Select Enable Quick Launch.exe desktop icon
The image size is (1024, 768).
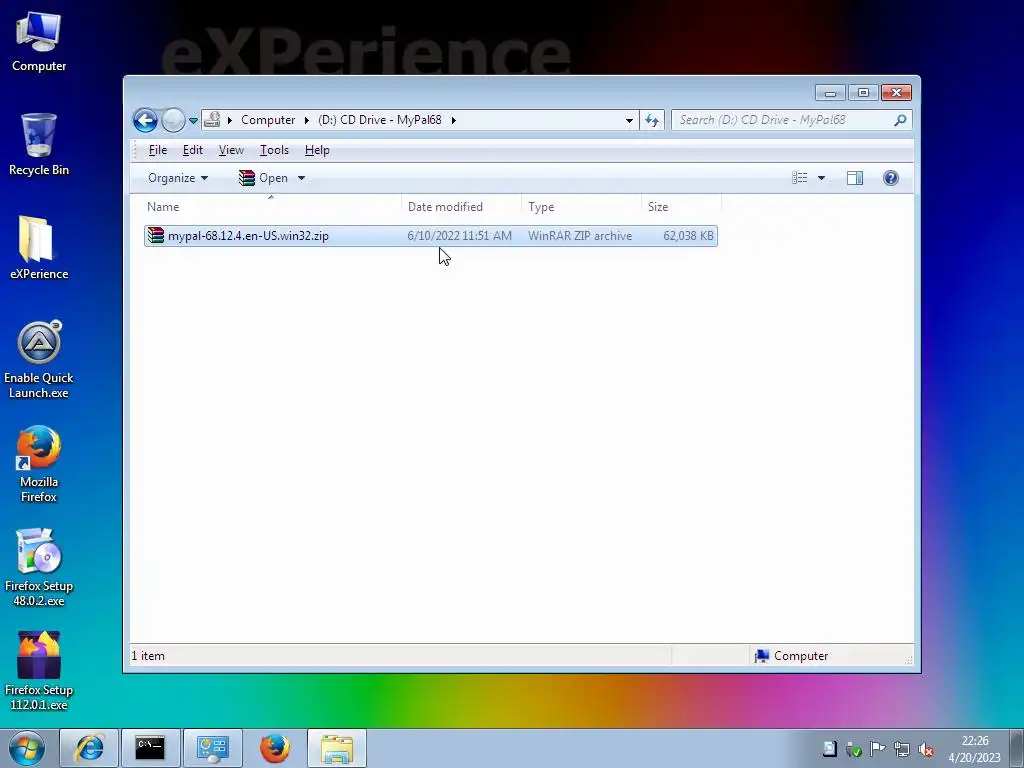[39, 360]
